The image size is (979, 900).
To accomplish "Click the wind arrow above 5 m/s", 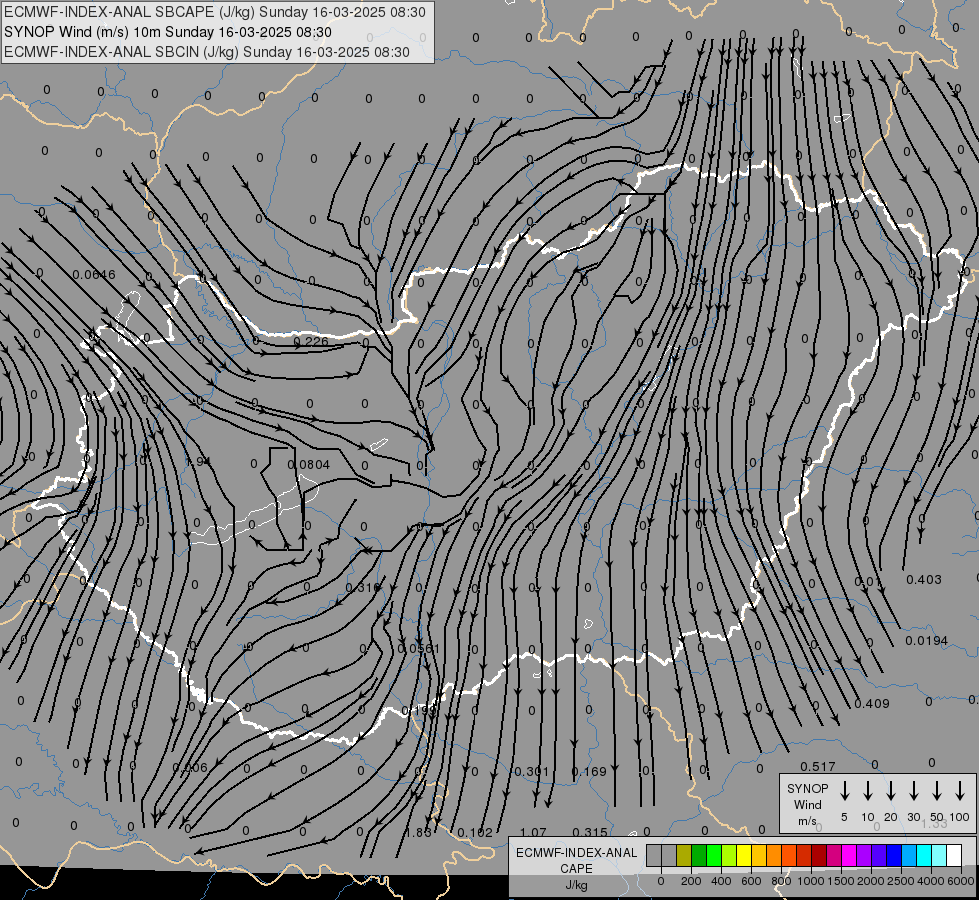I will (x=844, y=791).
